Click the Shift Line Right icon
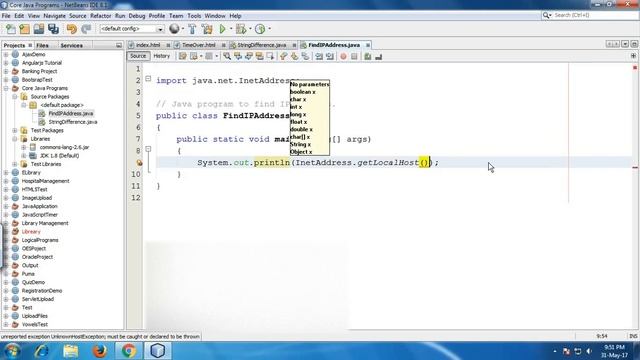Screen dimensions: 640x360 pos(330,56)
